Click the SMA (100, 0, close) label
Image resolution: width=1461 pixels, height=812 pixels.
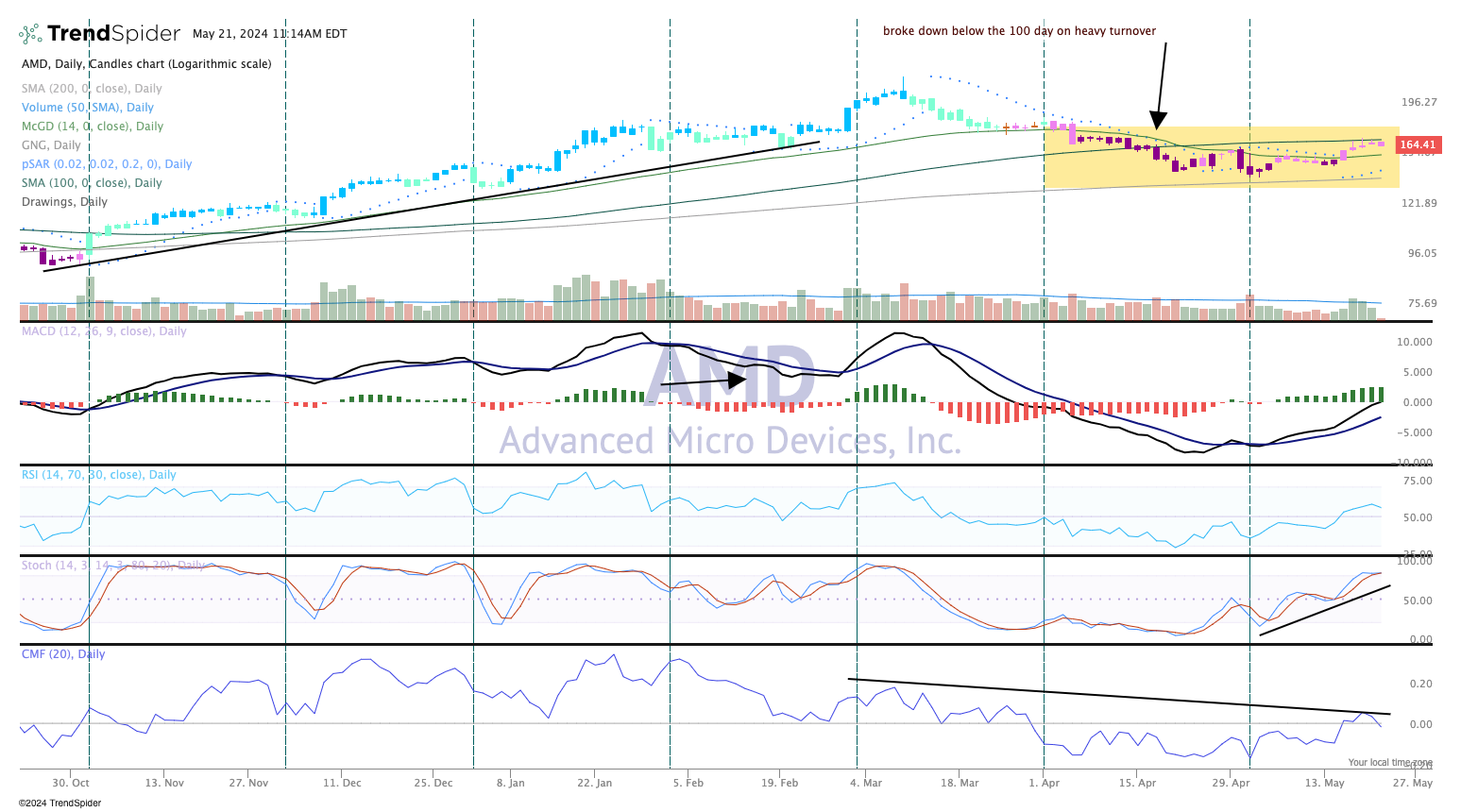point(92,183)
